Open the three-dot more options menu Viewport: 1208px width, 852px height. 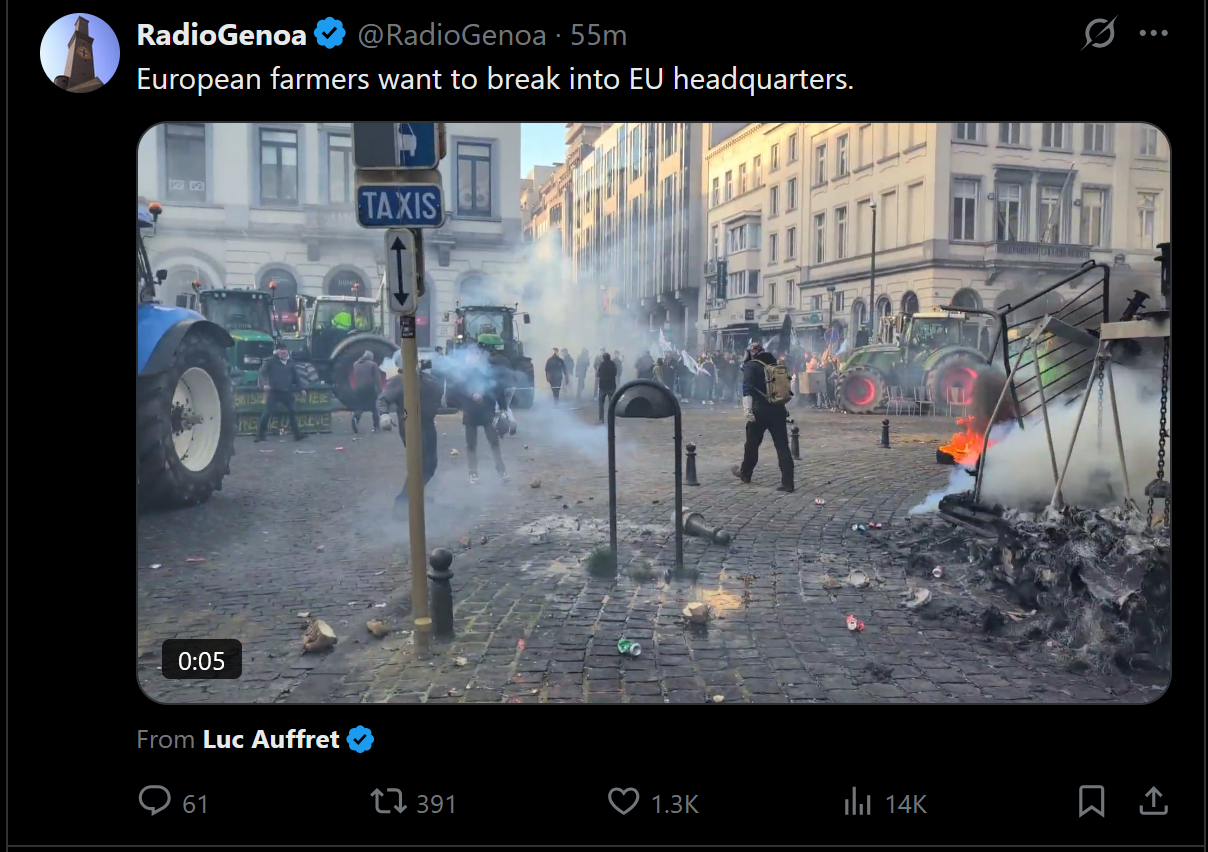[x=1153, y=34]
